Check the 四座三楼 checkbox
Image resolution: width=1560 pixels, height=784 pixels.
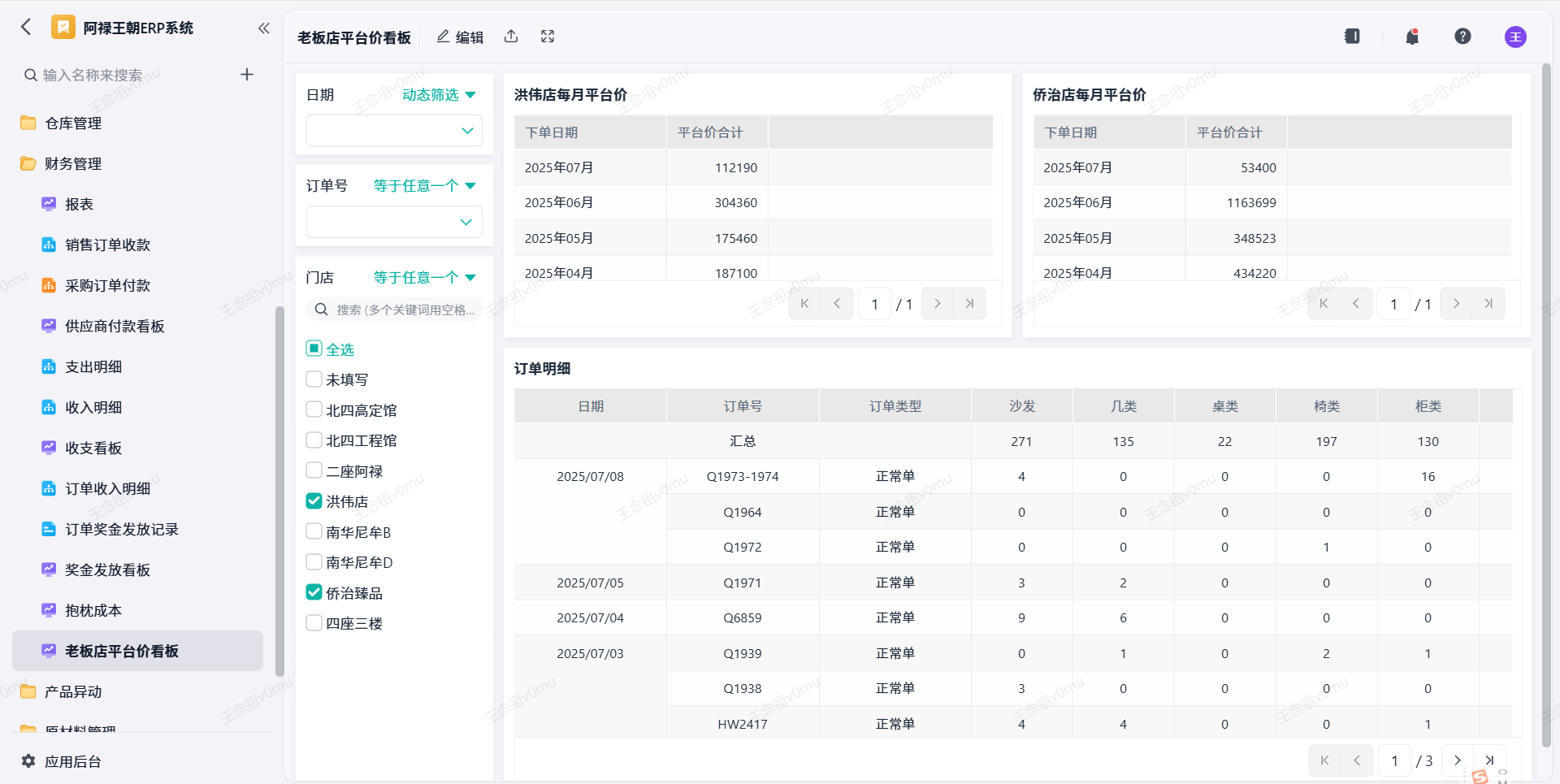(314, 622)
